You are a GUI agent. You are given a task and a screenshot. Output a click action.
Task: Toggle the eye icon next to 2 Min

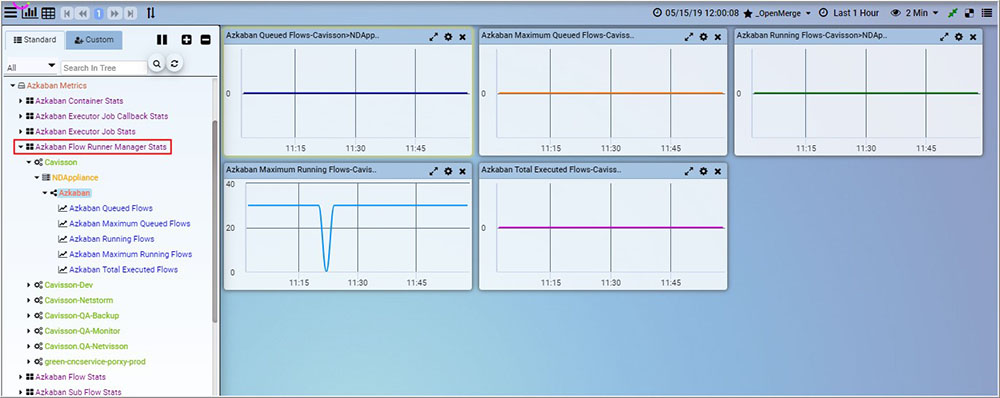point(895,13)
